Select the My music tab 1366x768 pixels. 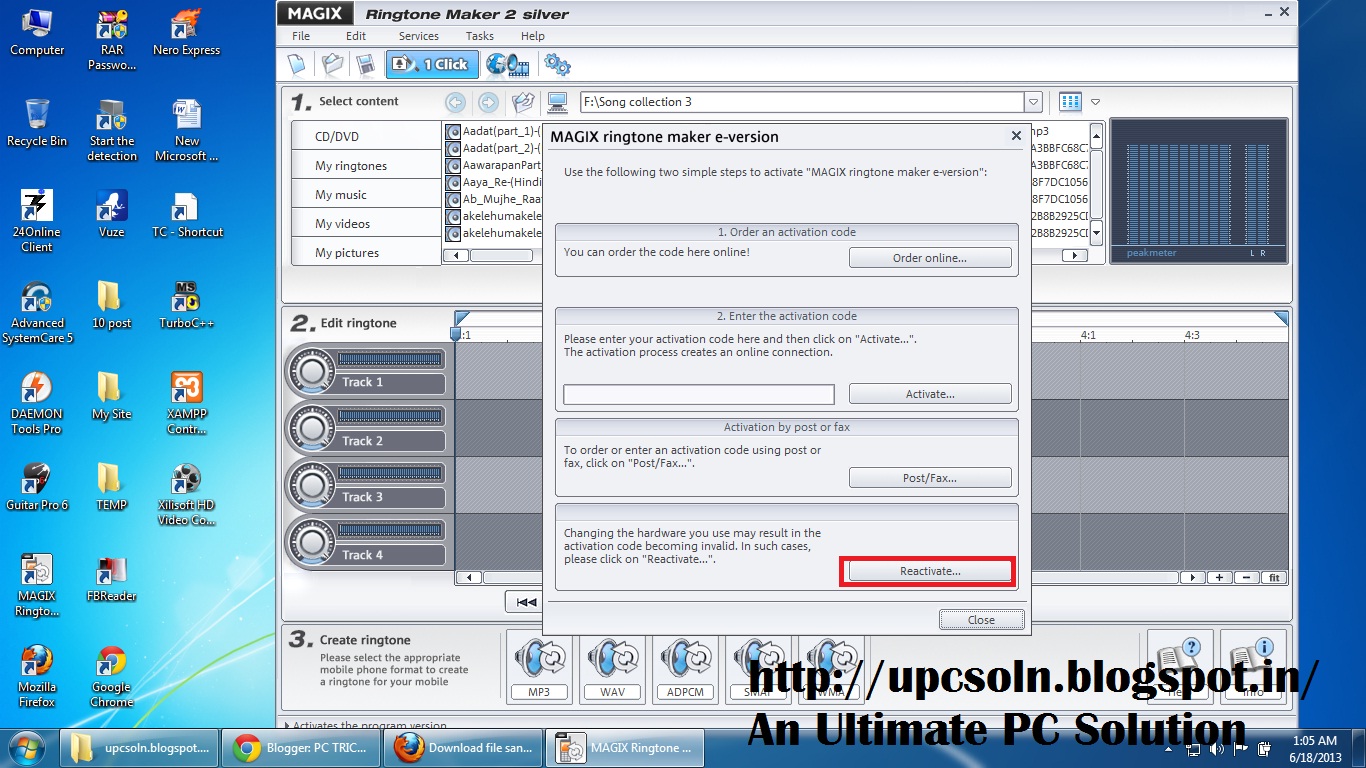366,194
